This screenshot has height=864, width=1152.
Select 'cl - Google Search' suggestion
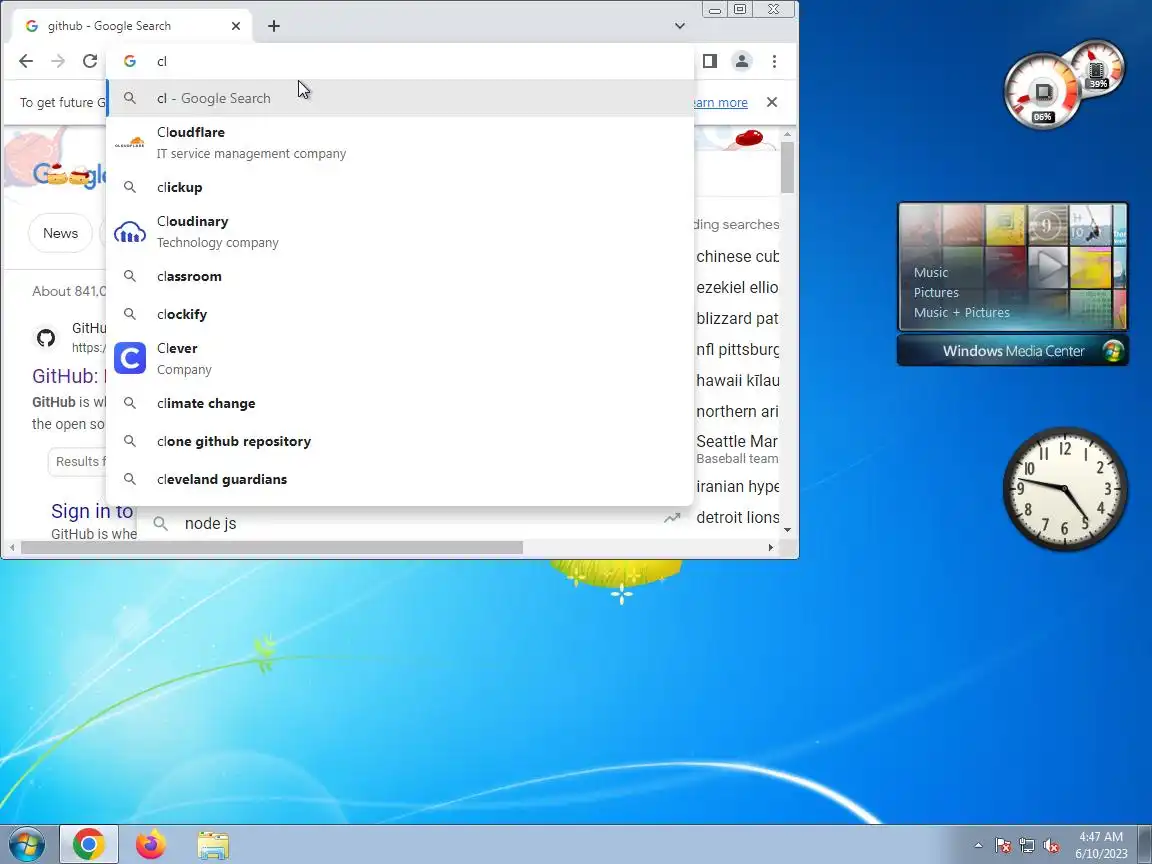click(400, 98)
